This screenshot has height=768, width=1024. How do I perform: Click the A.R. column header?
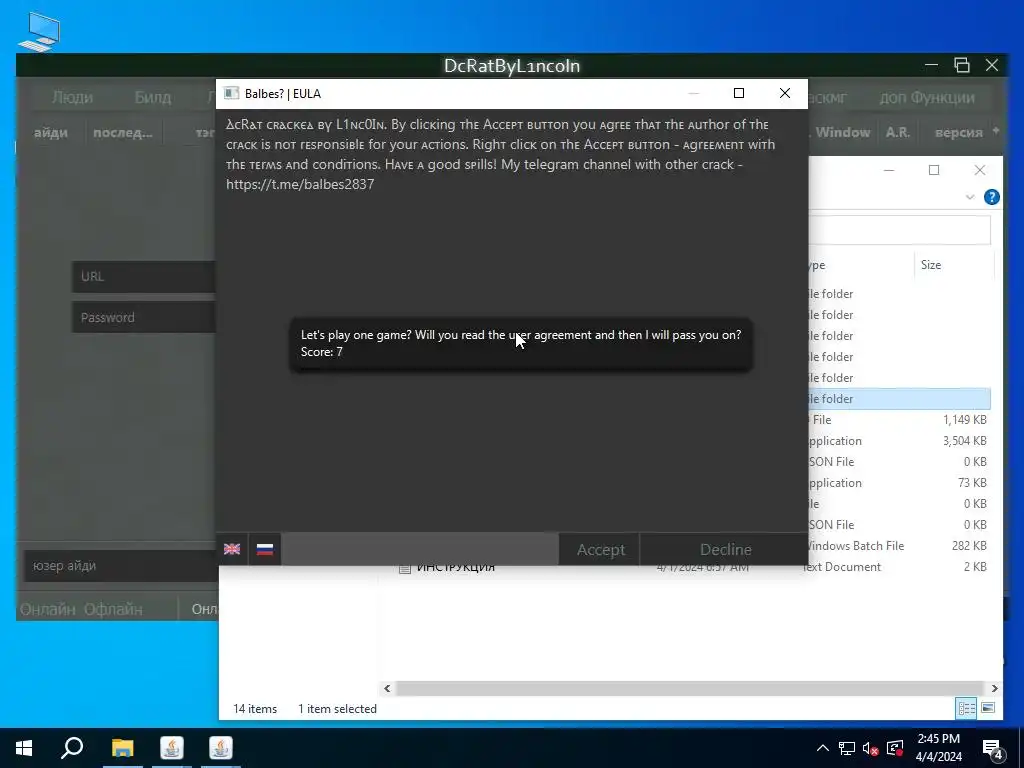pos(898,133)
